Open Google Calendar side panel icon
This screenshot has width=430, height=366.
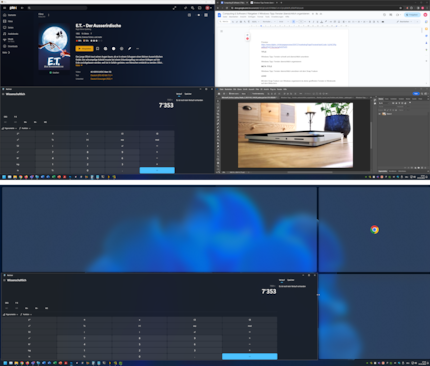point(426,22)
